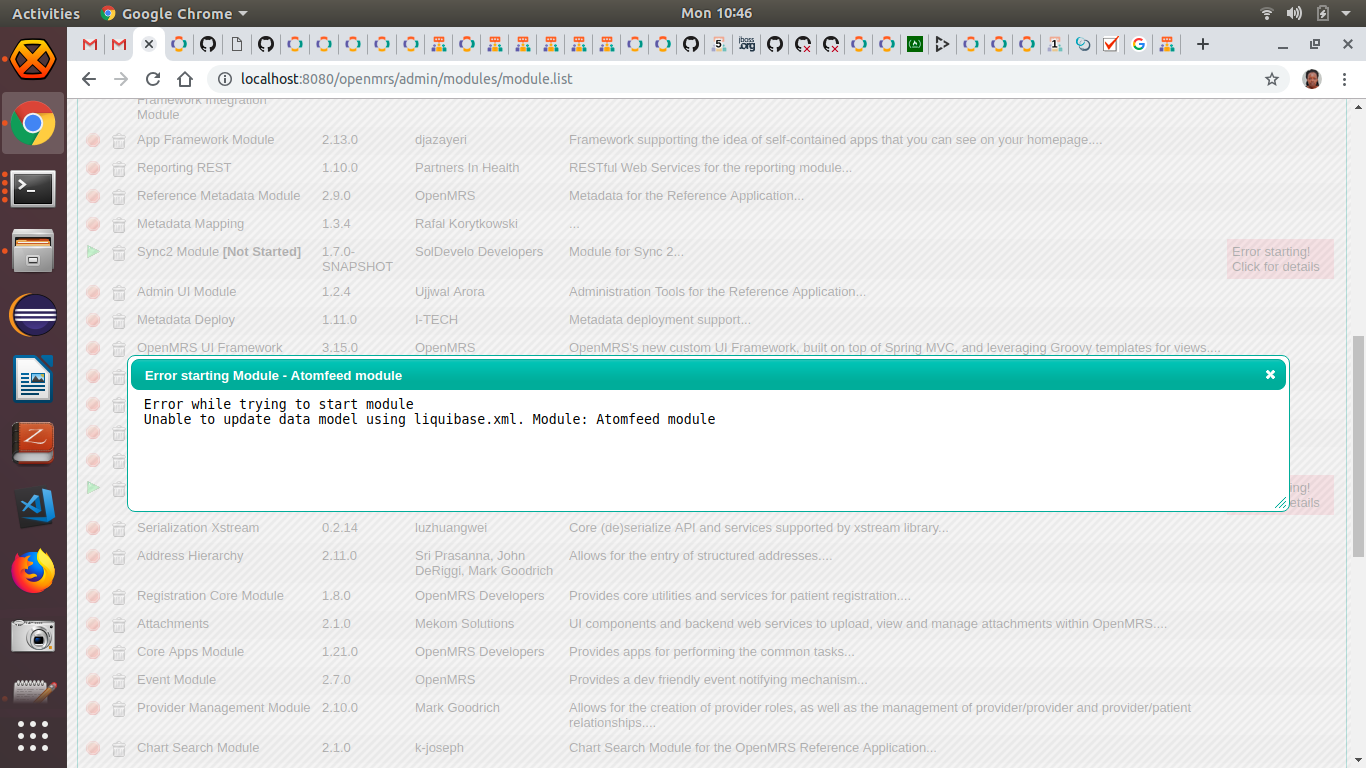Viewport: 1366px width, 768px height.
Task: Stop the Address Hierarchy module
Action: (93, 557)
